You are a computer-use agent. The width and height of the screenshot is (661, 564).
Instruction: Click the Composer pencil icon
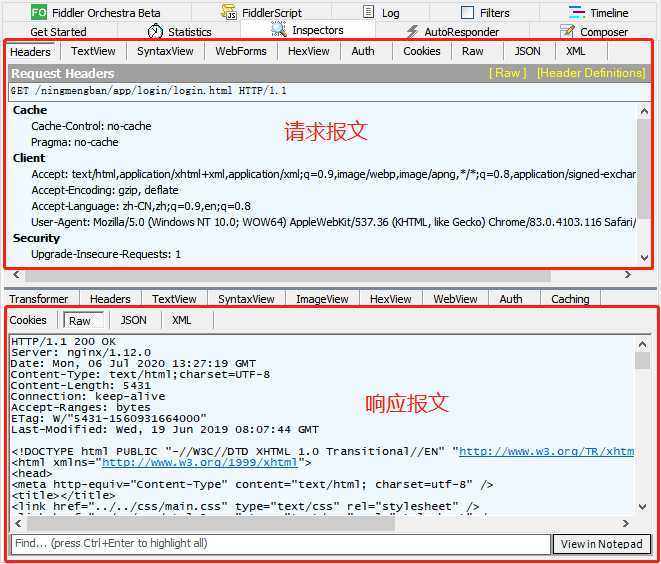point(567,31)
